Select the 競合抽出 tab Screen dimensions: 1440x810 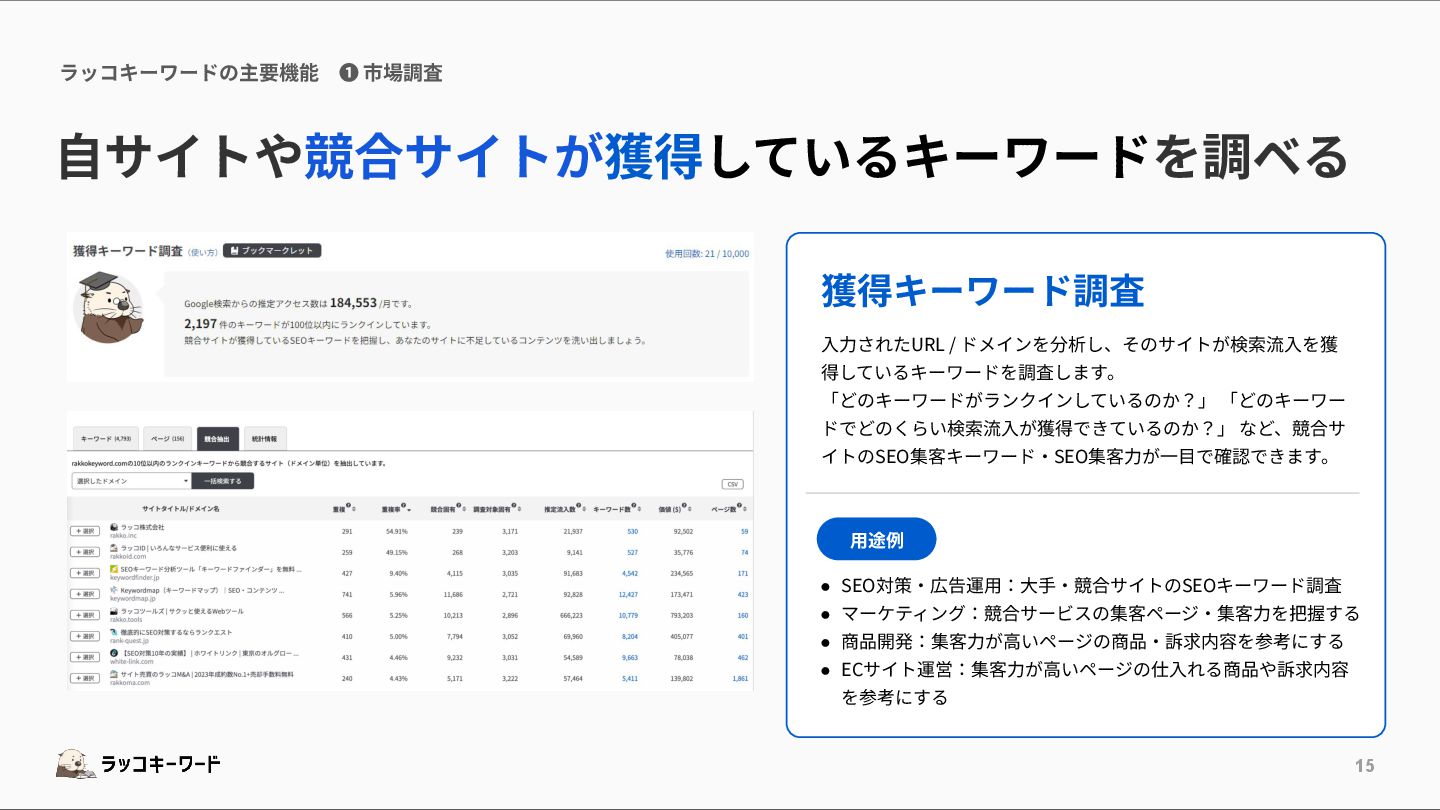pos(218,439)
